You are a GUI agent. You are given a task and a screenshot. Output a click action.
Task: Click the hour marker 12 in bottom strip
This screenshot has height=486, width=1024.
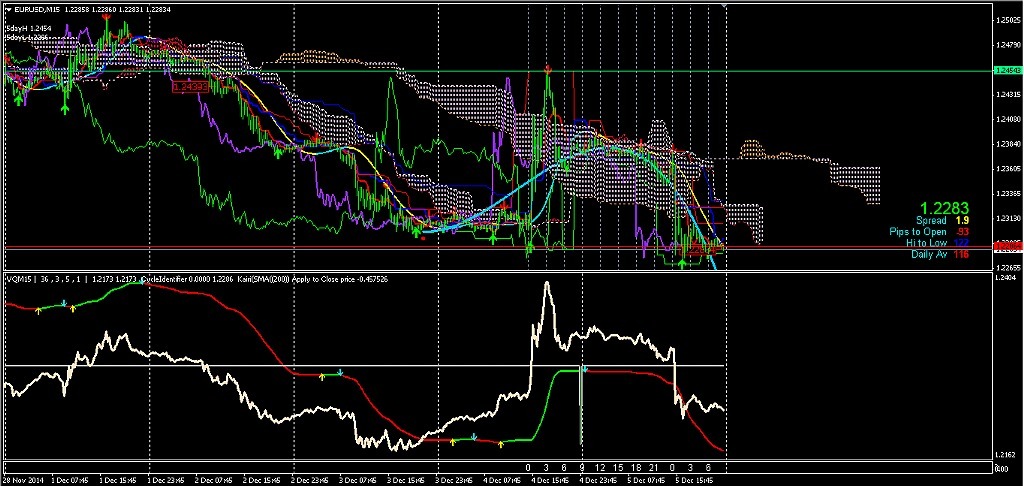click(x=600, y=468)
